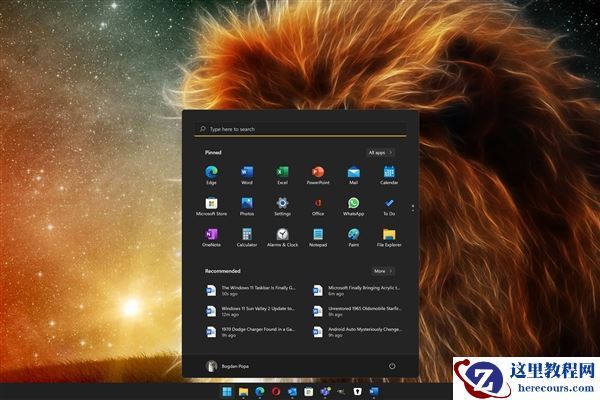Click the pinned apps page dots

[412, 208]
